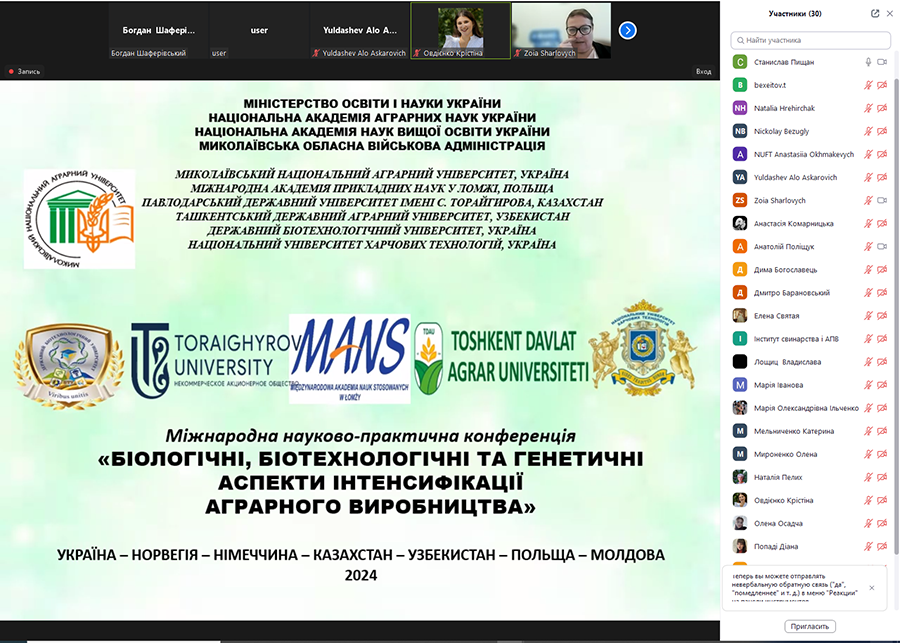This screenshot has width=900, height=643.
Task: Pop out the participants panel
Action: point(875,13)
